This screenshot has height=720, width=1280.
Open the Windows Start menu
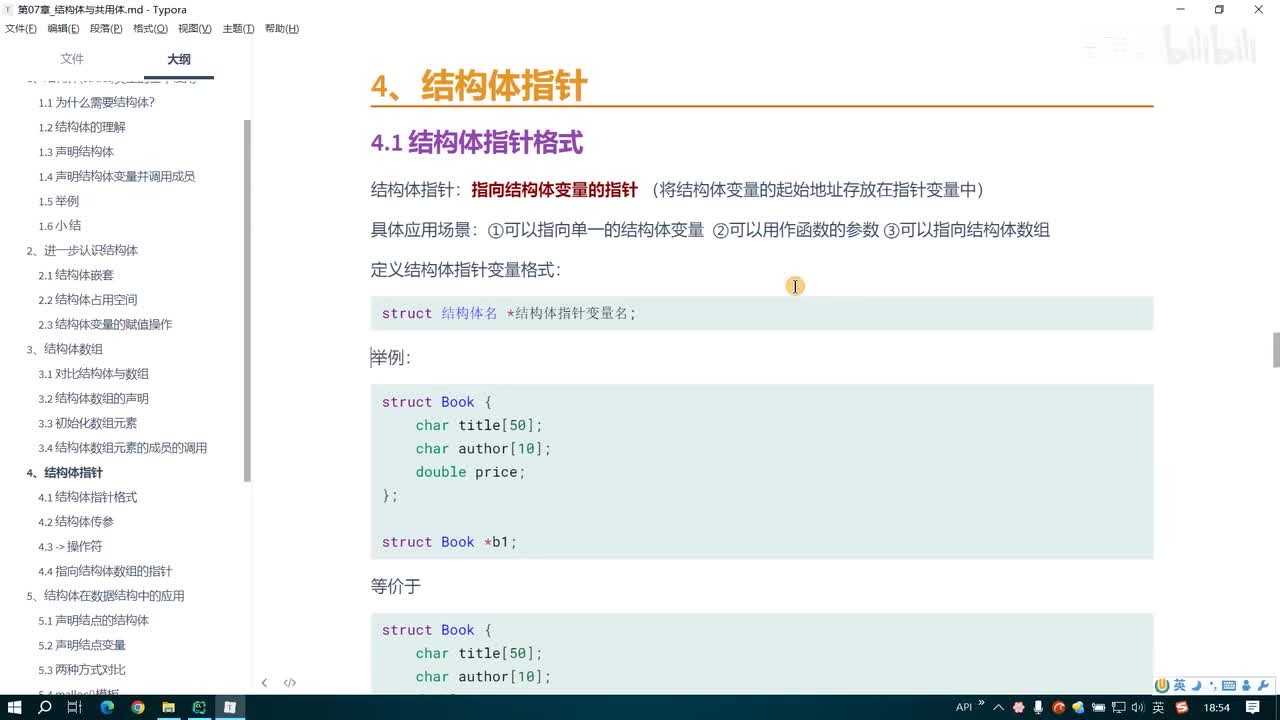click(15, 707)
